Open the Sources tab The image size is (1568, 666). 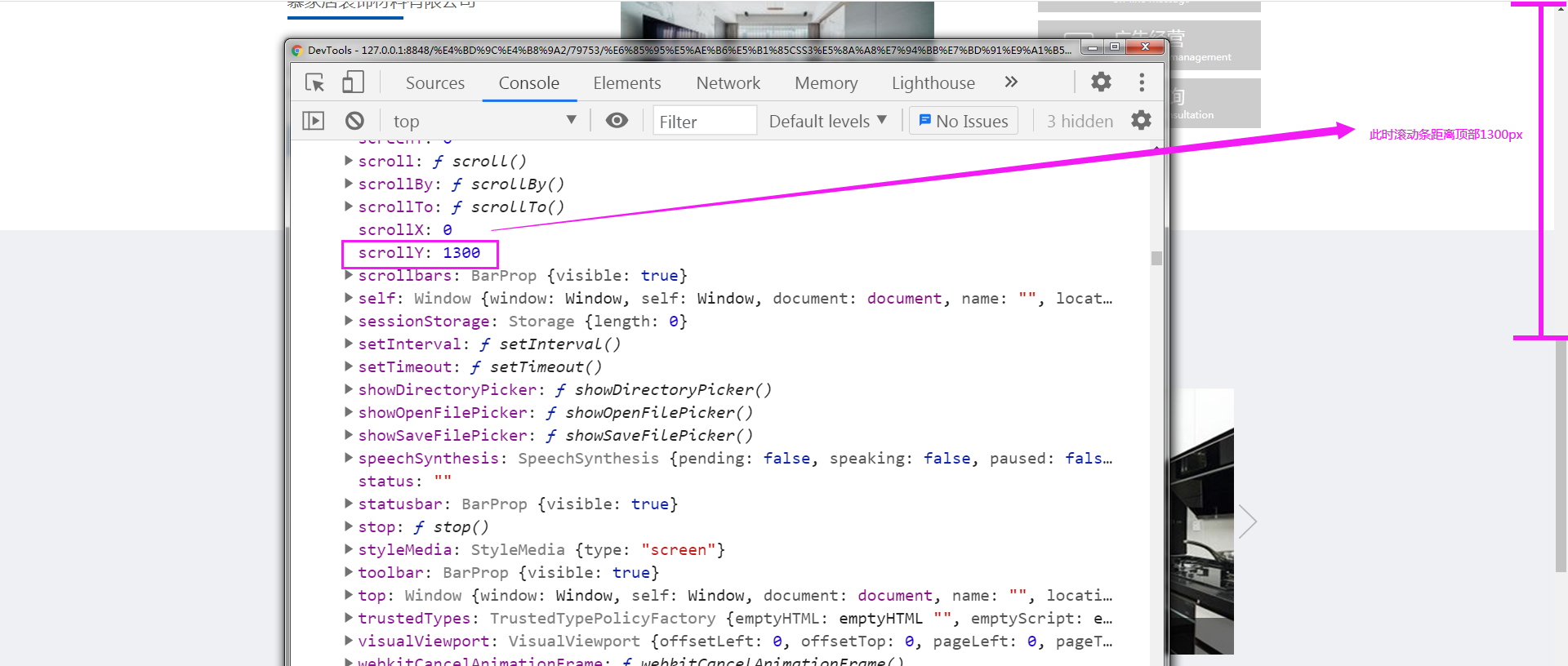point(435,83)
